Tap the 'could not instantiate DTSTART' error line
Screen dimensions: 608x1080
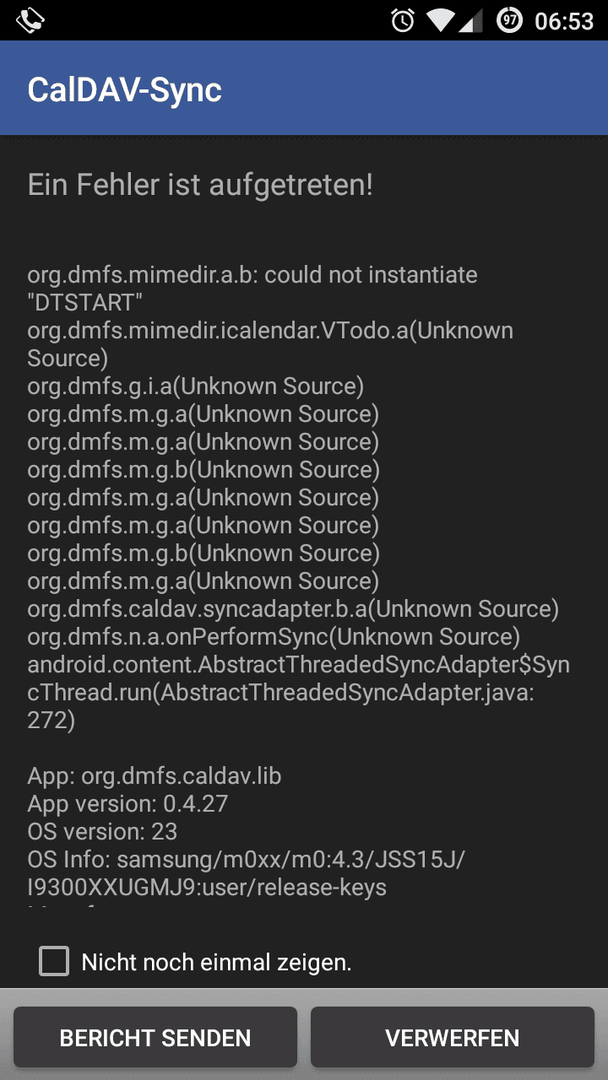253,289
